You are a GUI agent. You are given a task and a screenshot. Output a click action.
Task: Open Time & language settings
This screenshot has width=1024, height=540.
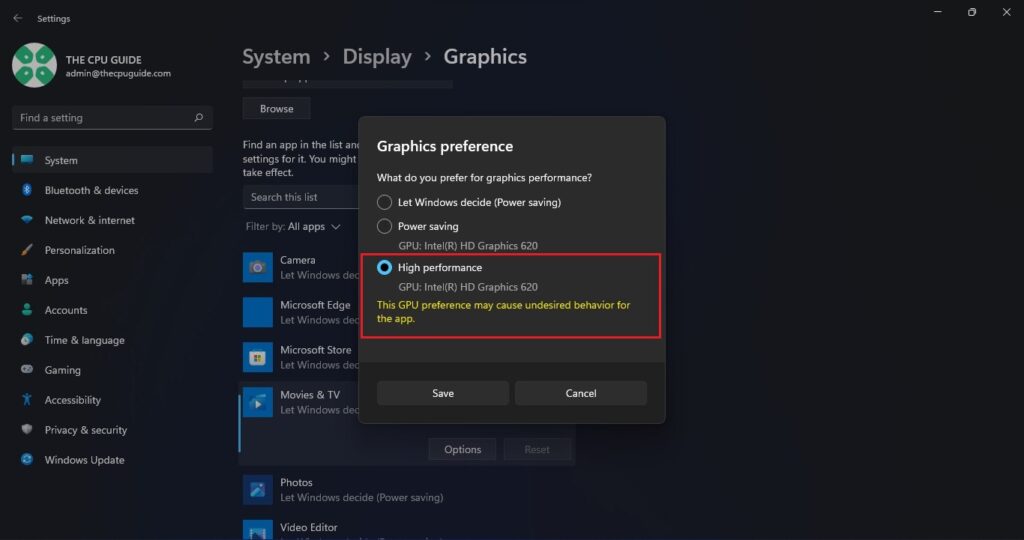pyautogui.click(x=112, y=340)
